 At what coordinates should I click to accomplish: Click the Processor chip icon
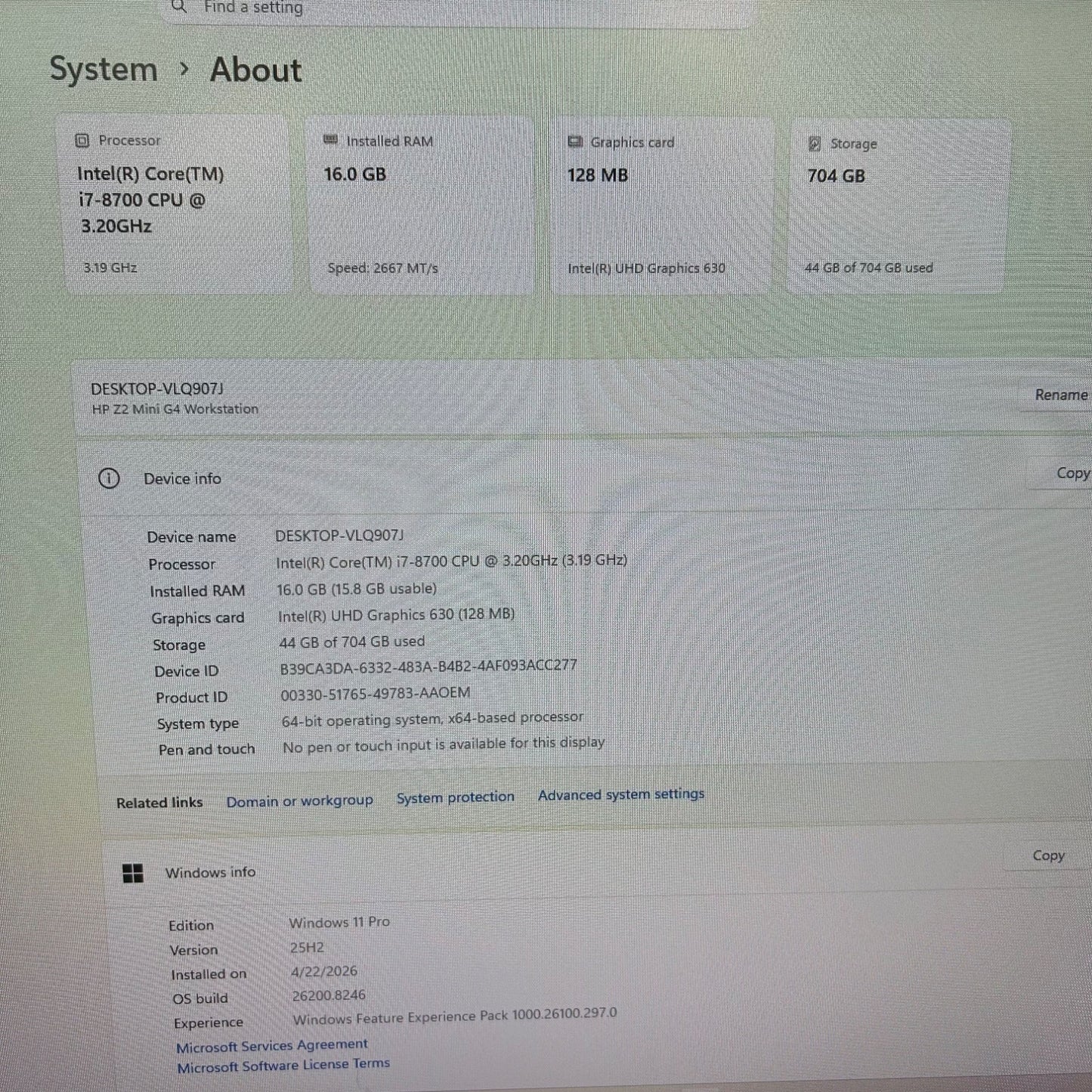[x=82, y=141]
